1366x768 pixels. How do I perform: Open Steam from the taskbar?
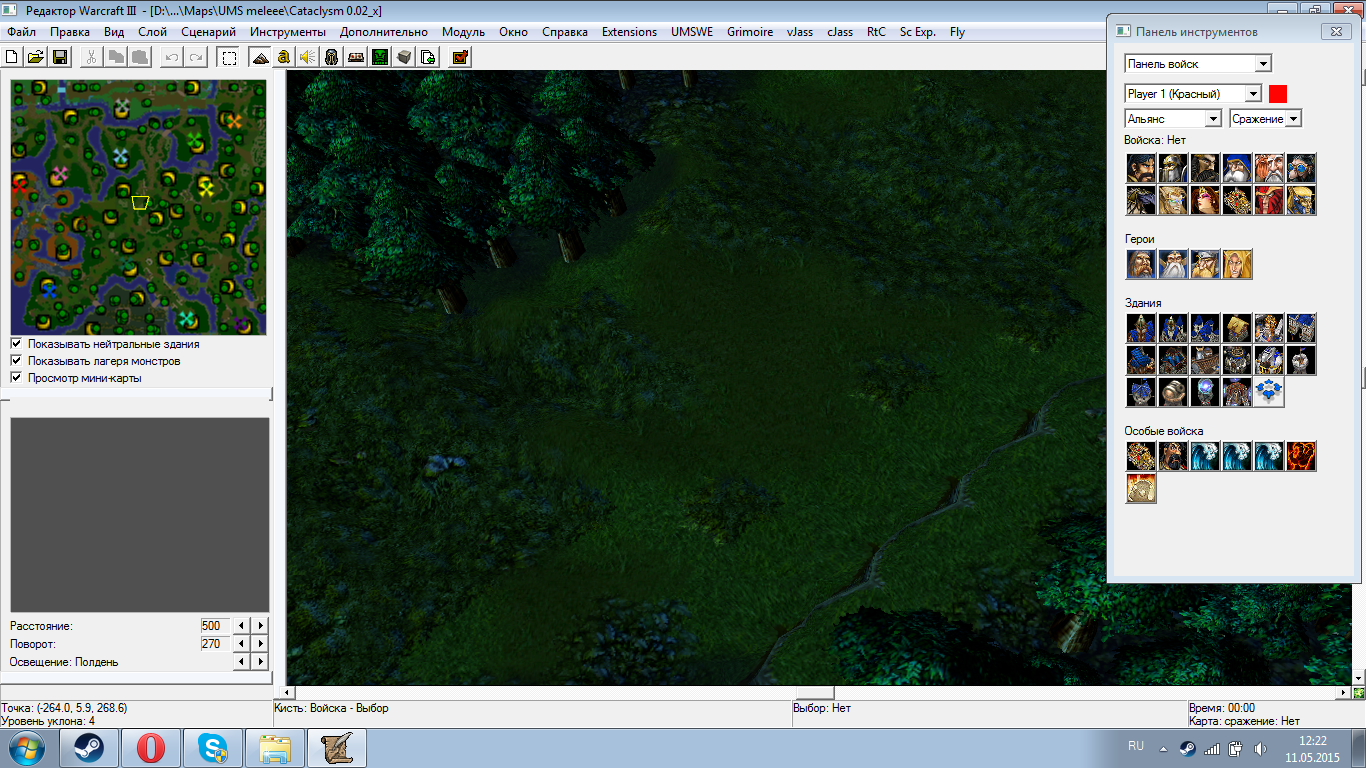[x=89, y=748]
